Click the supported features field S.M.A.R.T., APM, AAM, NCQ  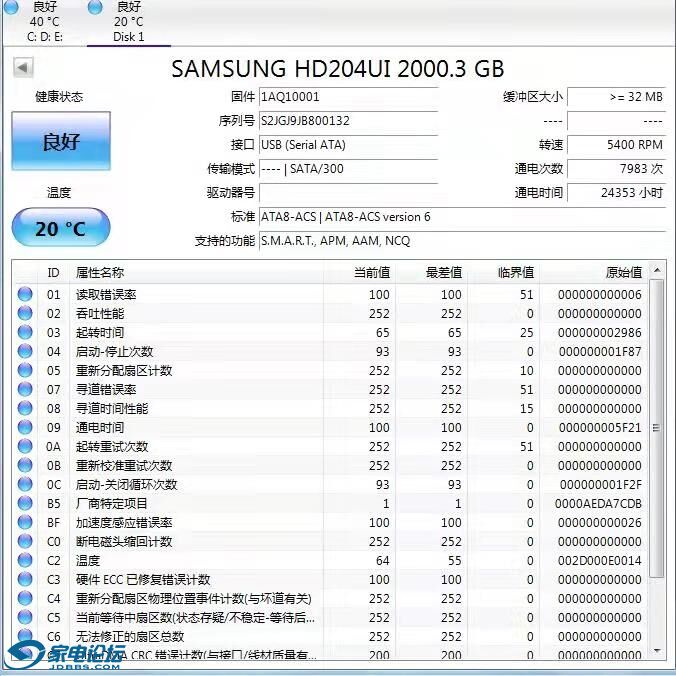[462, 241]
